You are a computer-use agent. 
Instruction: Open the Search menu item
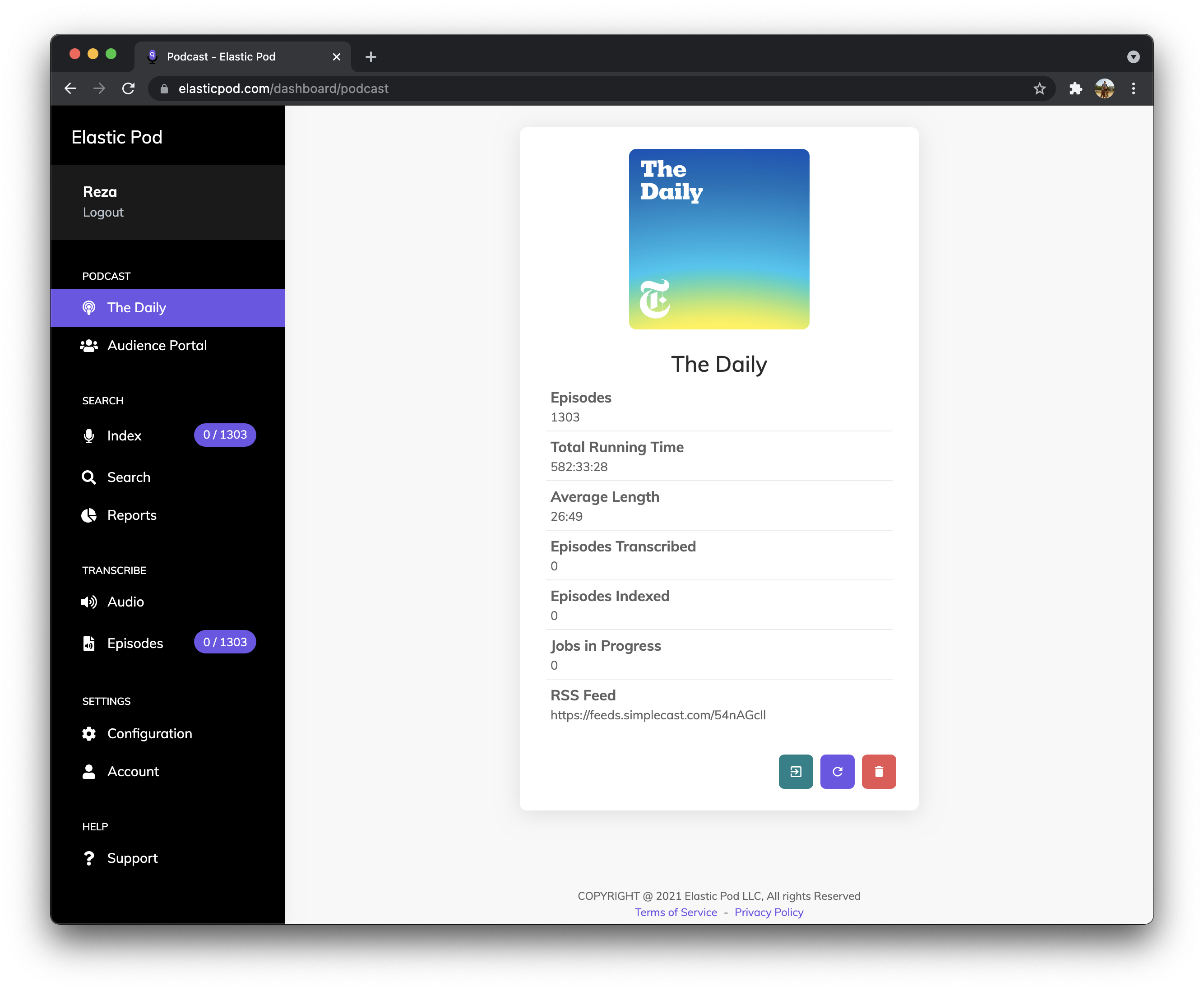(168, 477)
